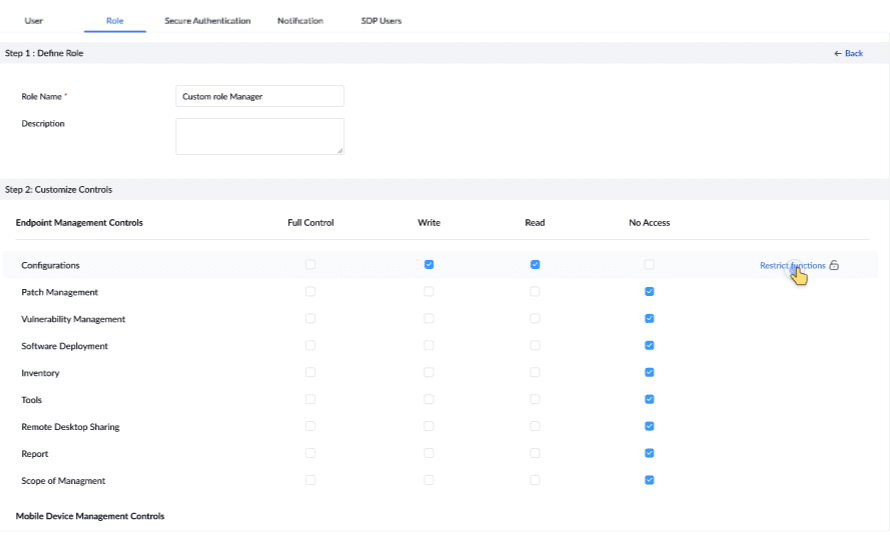
Task: Click the Back link
Action: tap(854, 53)
